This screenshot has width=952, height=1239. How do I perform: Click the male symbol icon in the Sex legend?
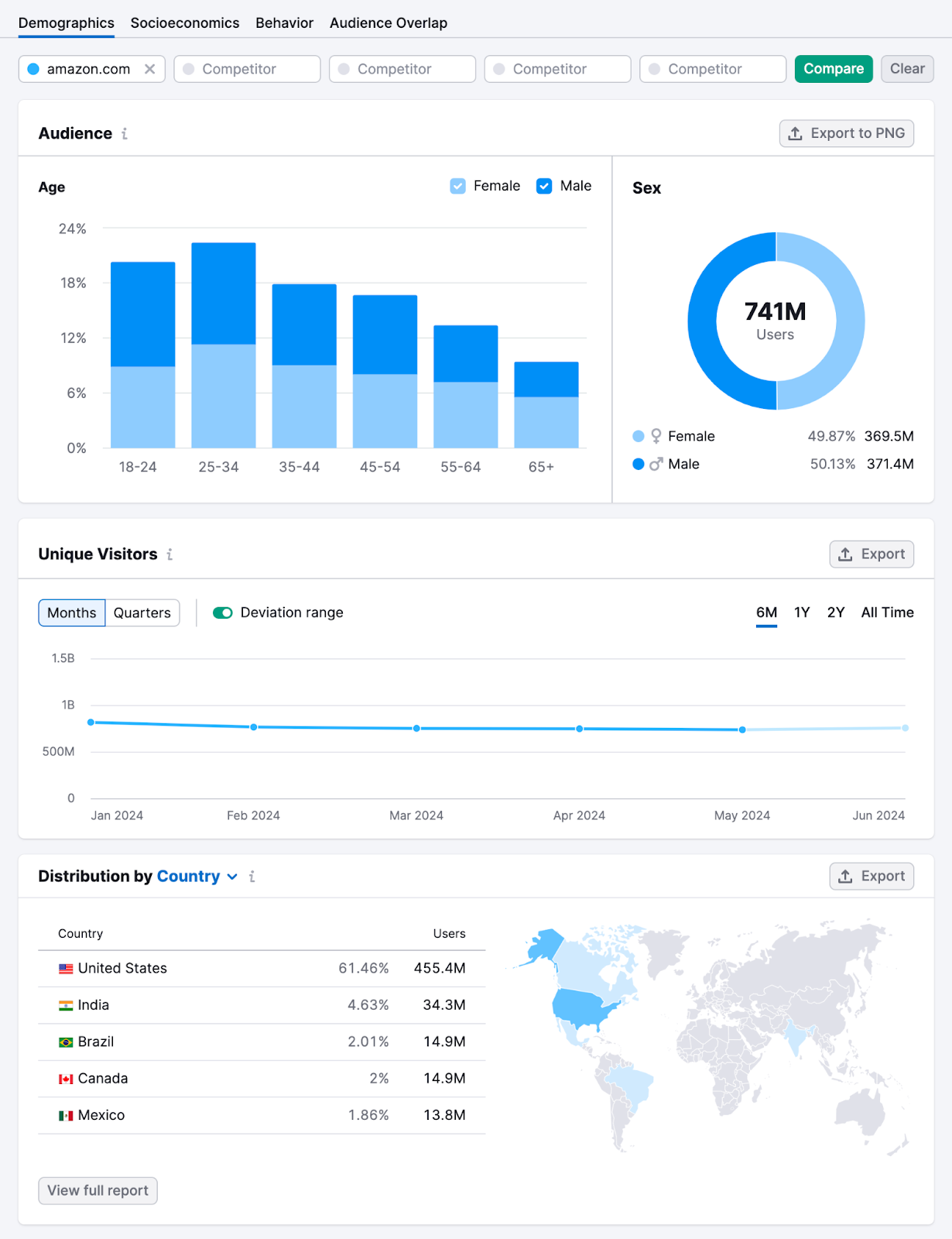pyautogui.click(x=656, y=464)
